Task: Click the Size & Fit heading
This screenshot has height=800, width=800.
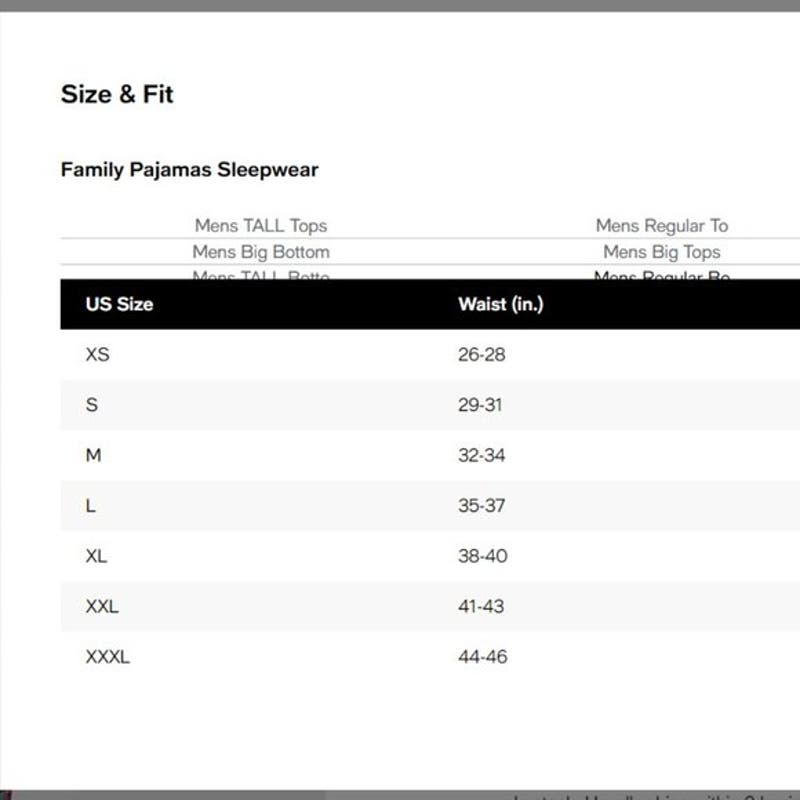Action: (x=117, y=94)
